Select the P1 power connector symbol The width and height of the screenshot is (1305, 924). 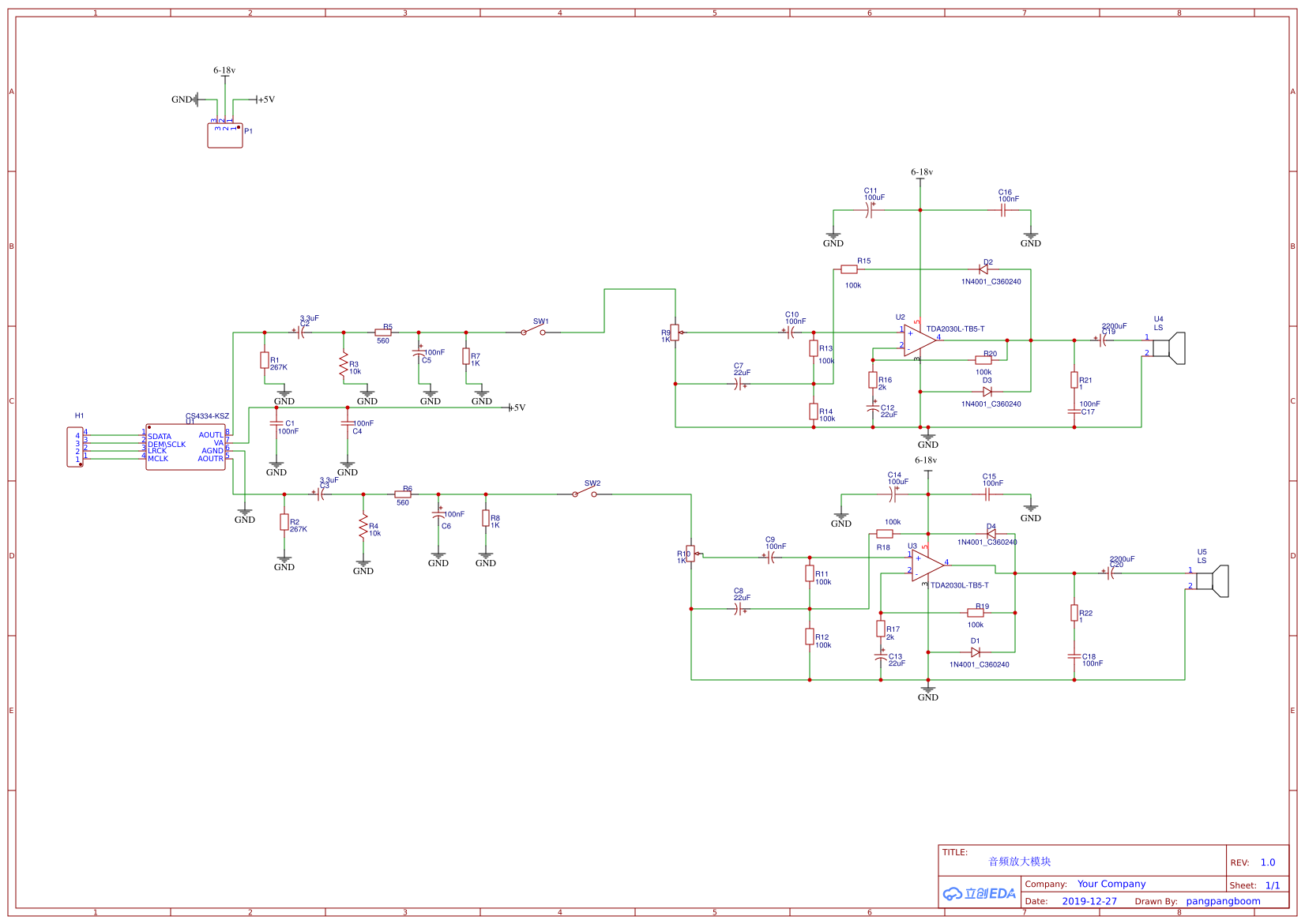[225, 135]
